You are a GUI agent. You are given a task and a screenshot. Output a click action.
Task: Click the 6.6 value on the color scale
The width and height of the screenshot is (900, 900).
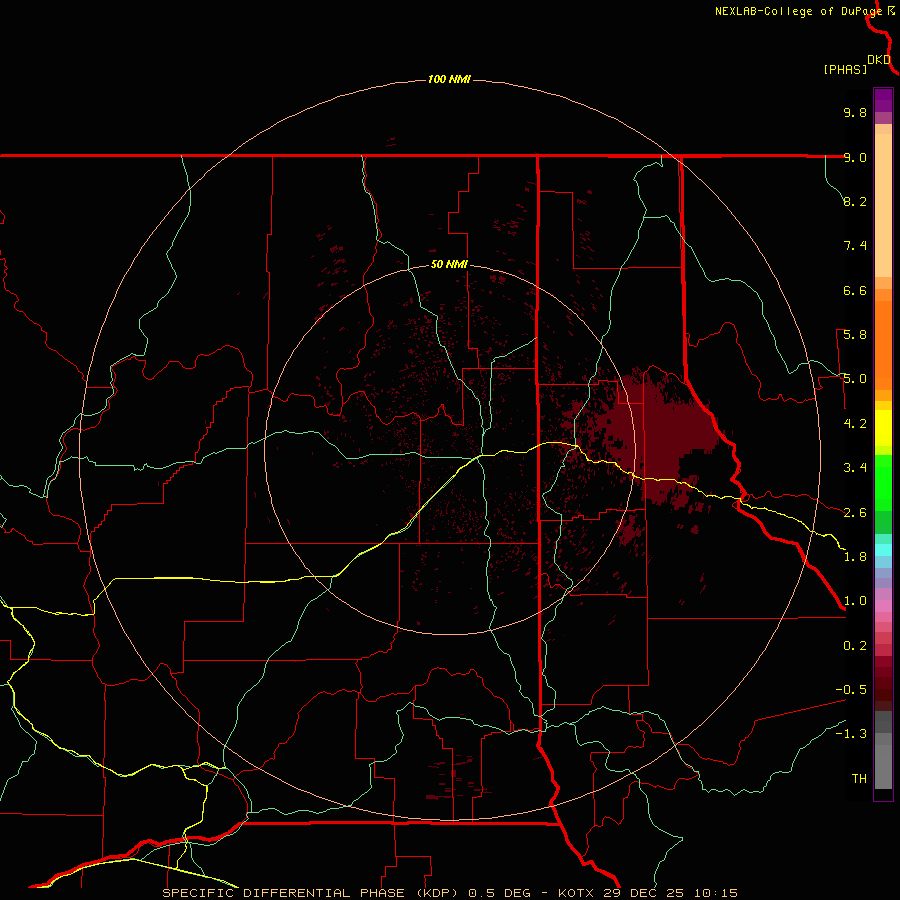855,290
